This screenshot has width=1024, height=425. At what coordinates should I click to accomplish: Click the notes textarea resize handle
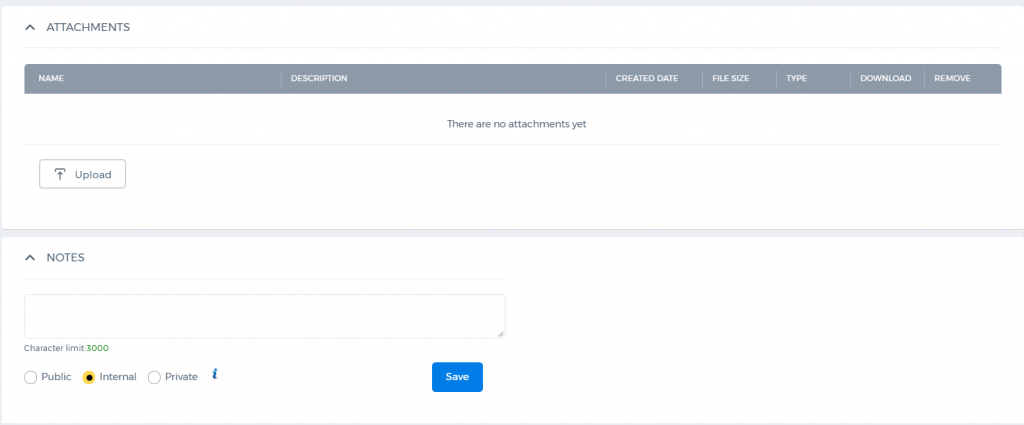click(500, 334)
